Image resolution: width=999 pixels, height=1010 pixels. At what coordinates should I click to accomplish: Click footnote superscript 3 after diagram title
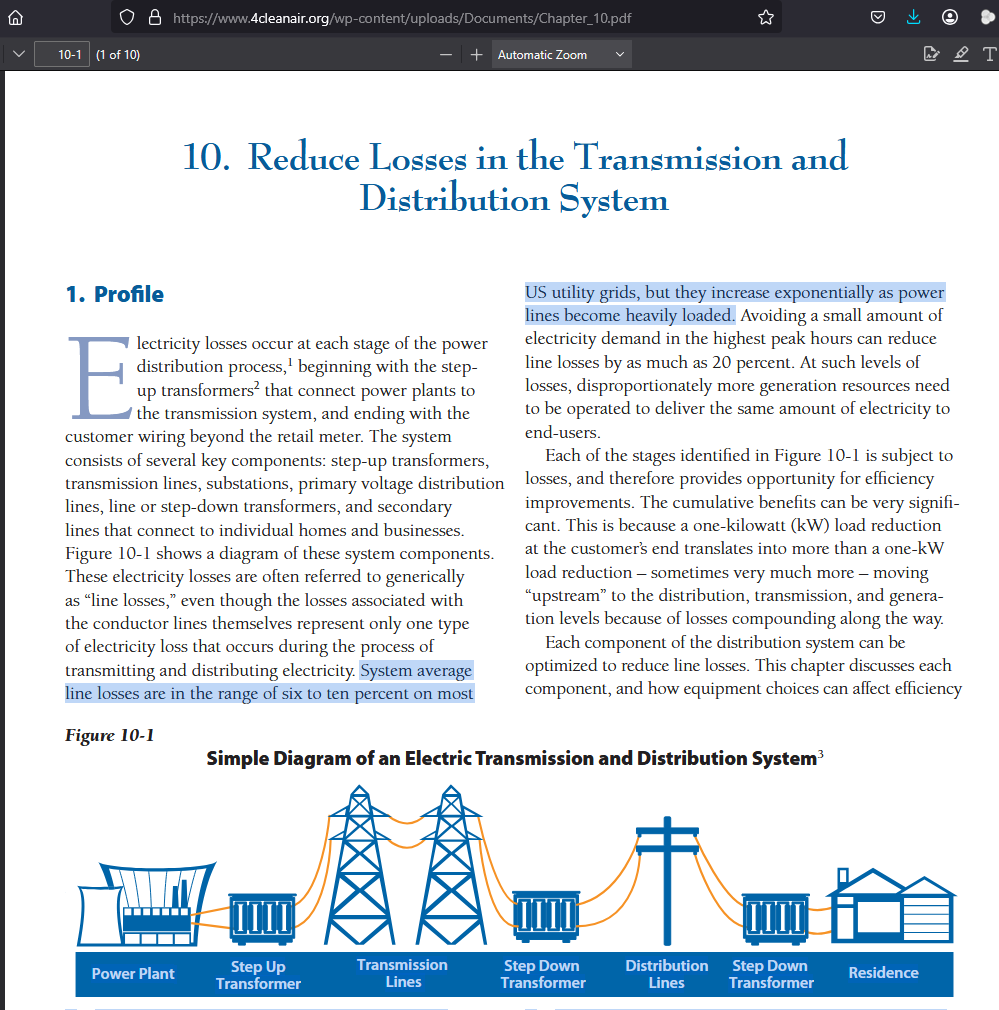pos(820,754)
